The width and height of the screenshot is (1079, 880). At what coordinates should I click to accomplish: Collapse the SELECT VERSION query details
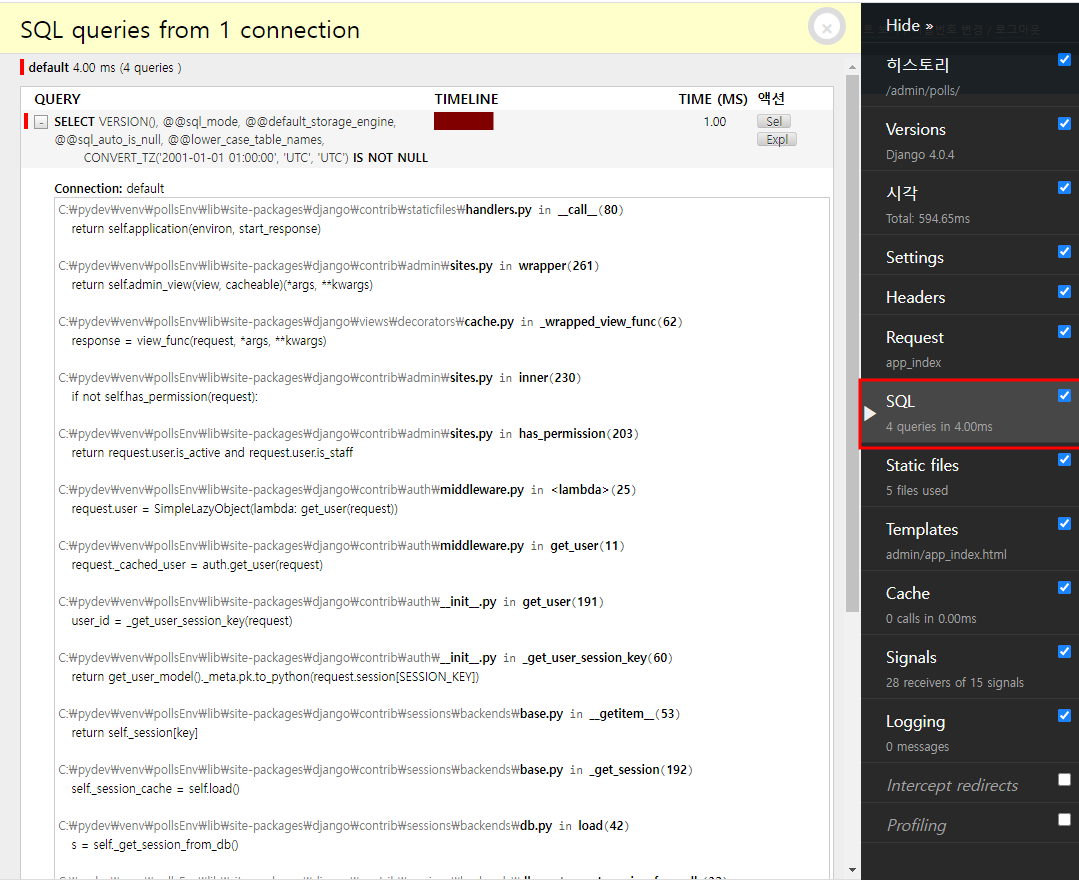pos(41,122)
